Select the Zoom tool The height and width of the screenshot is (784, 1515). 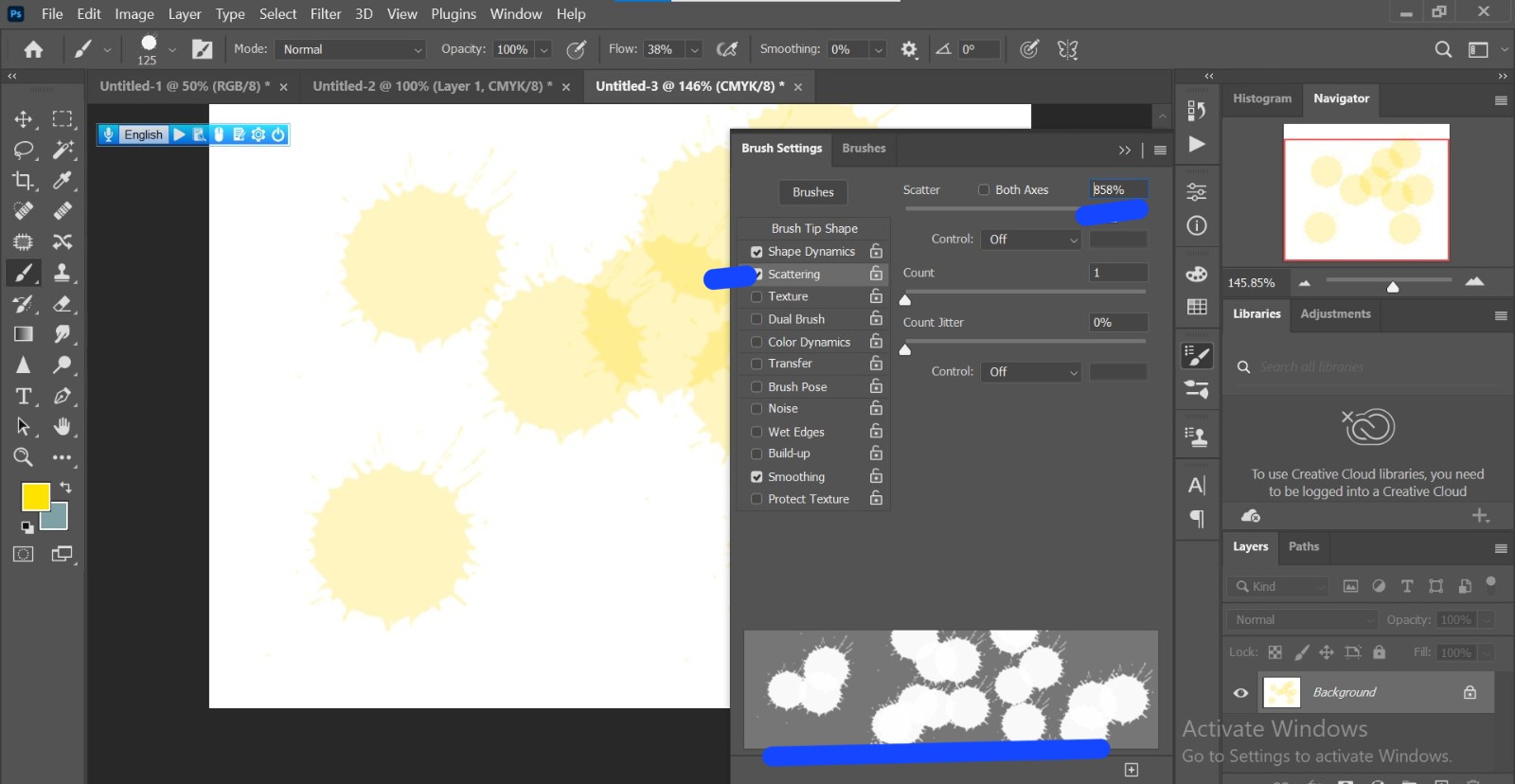(23, 457)
